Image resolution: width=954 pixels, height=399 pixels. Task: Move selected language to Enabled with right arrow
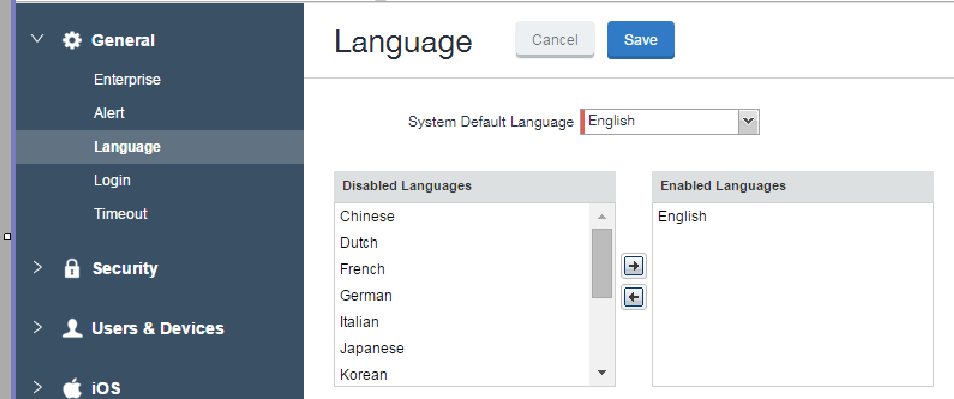pos(633,266)
